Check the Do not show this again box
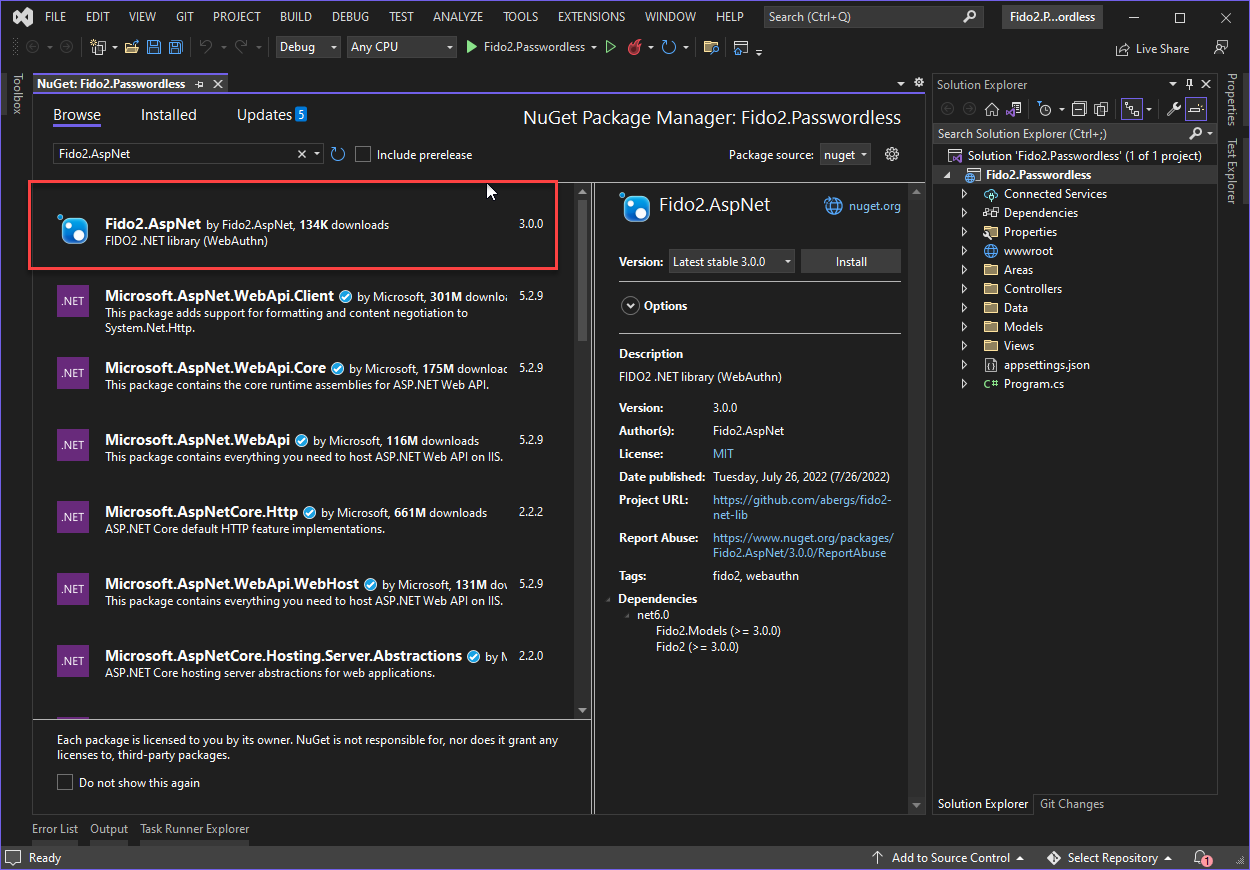This screenshot has width=1250, height=870. tap(65, 782)
